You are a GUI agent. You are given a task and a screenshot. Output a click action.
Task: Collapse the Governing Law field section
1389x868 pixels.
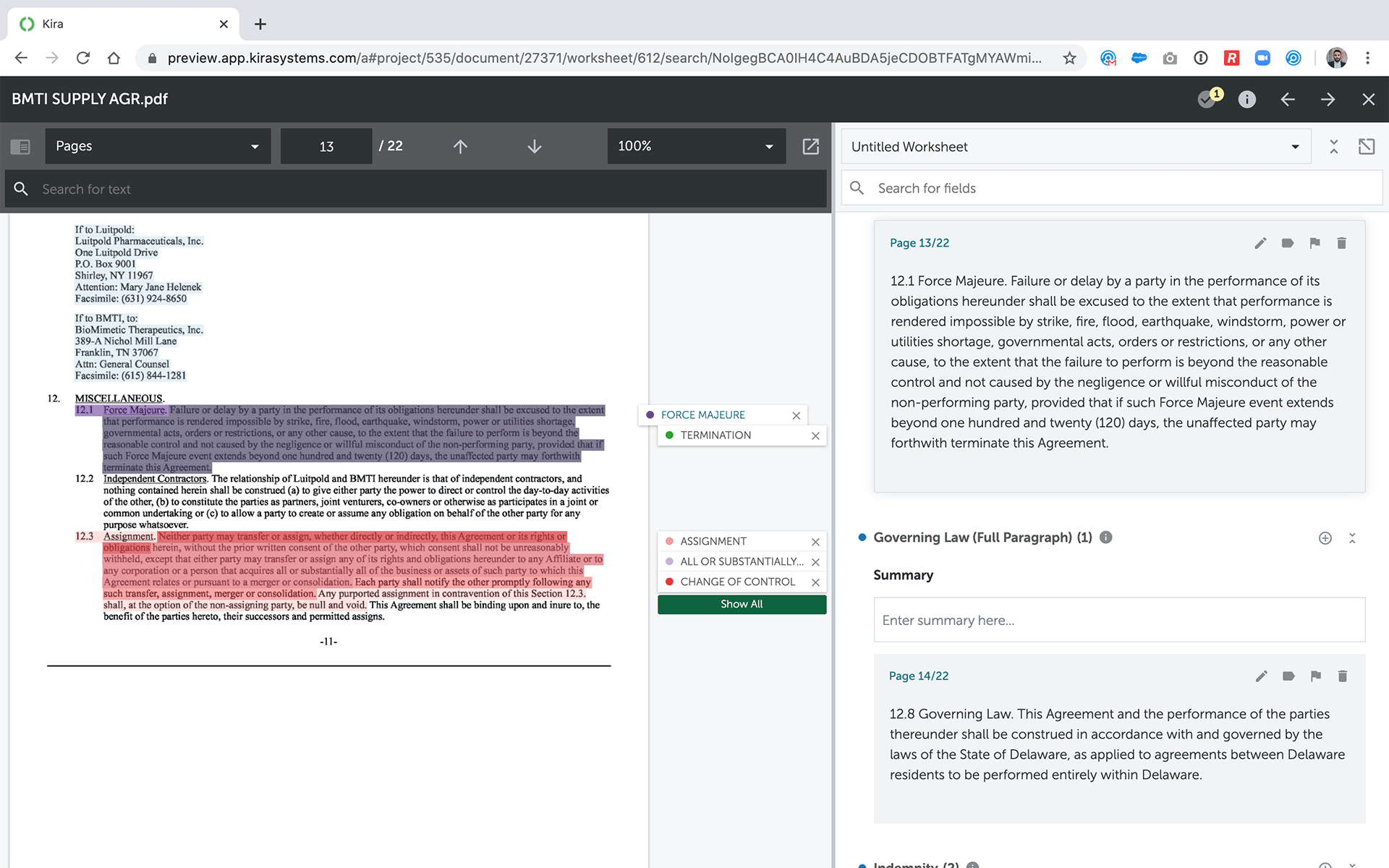[x=1352, y=538]
